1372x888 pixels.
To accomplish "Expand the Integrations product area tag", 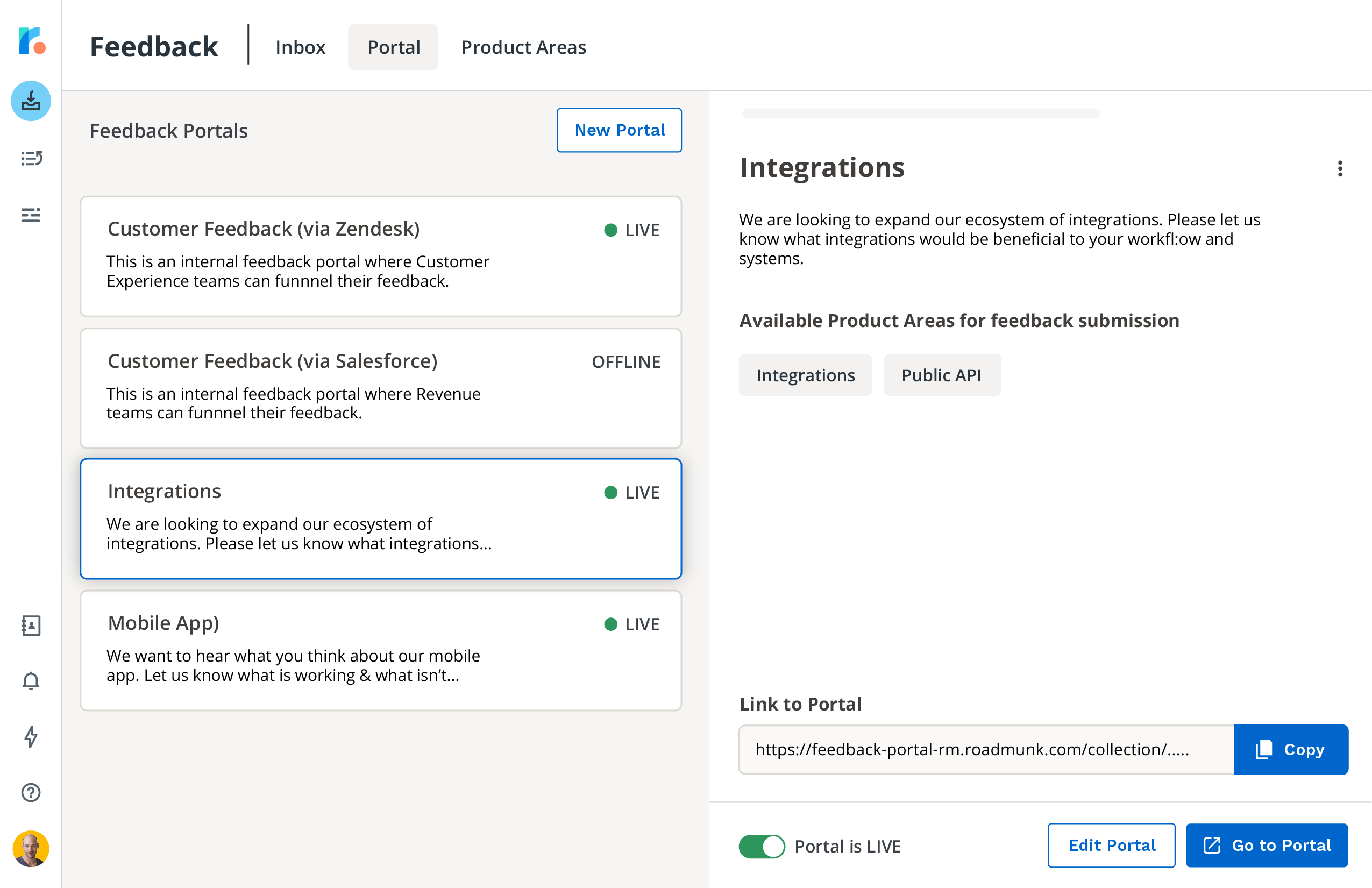I will pyautogui.click(x=805, y=375).
